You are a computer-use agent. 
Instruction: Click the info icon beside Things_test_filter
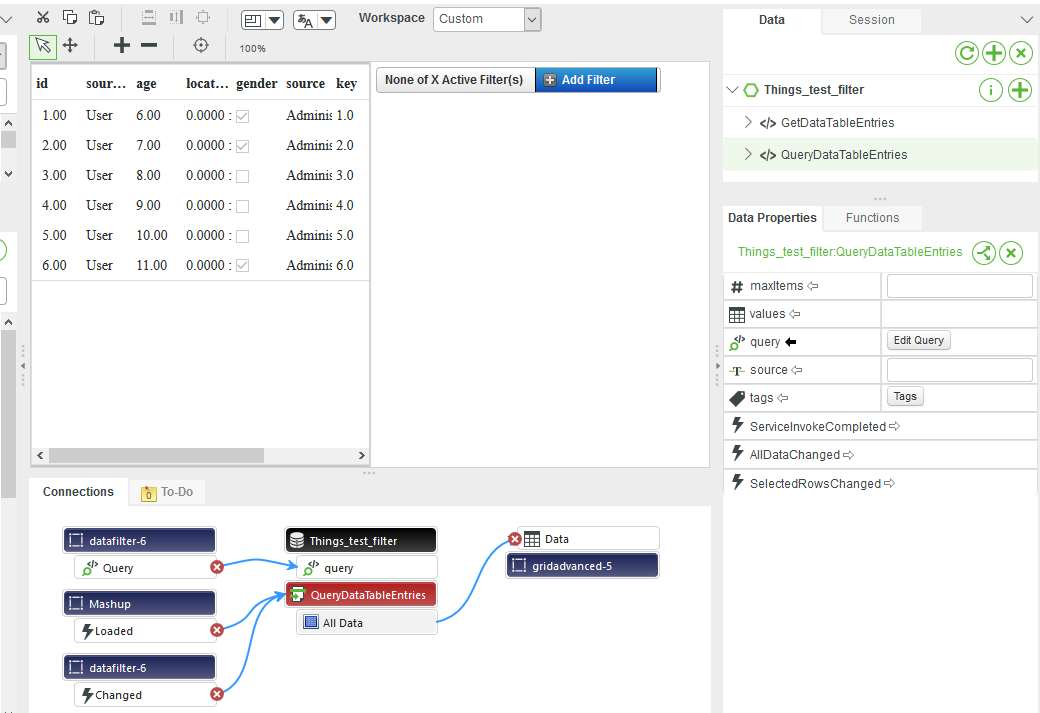point(990,89)
